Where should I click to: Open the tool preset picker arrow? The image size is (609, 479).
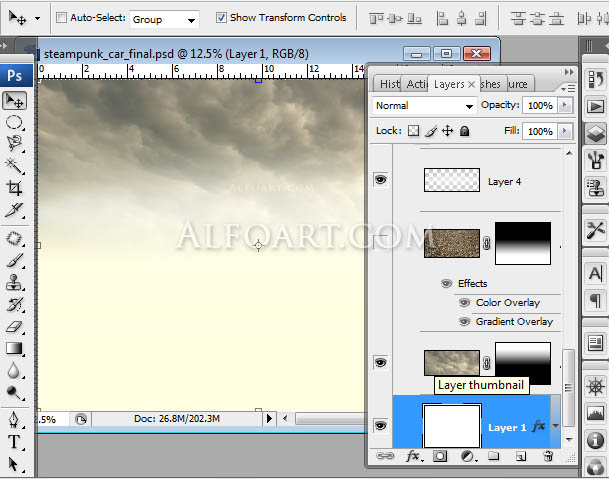(x=37, y=18)
